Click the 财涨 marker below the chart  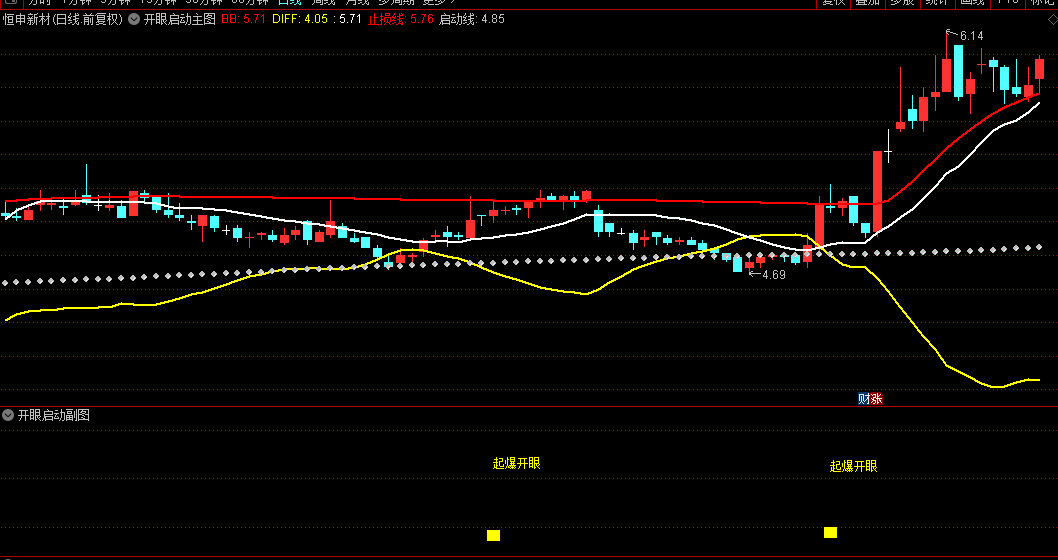tap(870, 399)
